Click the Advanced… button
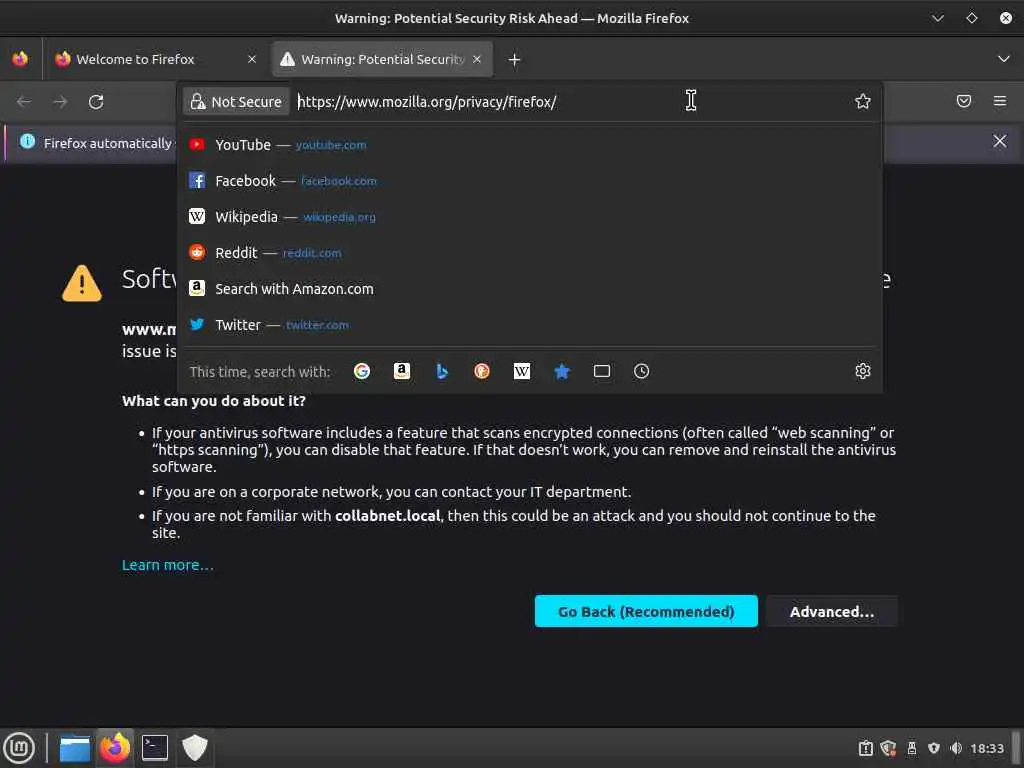The image size is (1024, 768). pos(831,612)
